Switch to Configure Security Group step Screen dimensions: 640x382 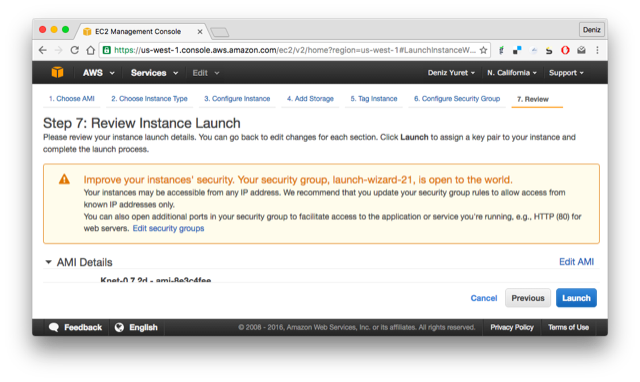point(457,99)
